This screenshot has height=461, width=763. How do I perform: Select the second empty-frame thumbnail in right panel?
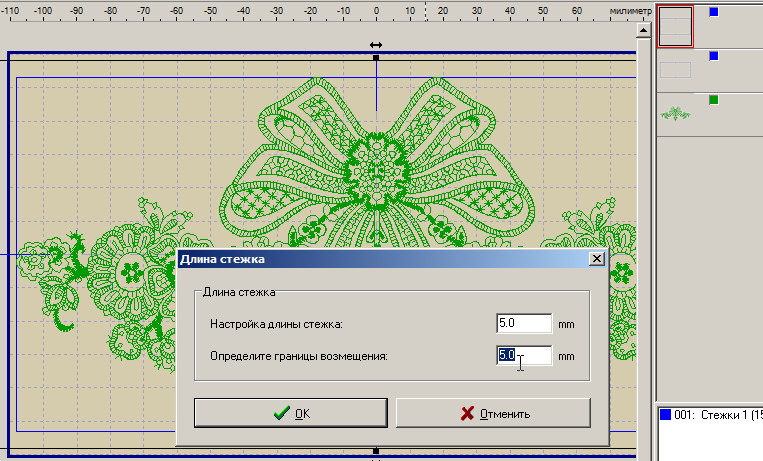675,70
